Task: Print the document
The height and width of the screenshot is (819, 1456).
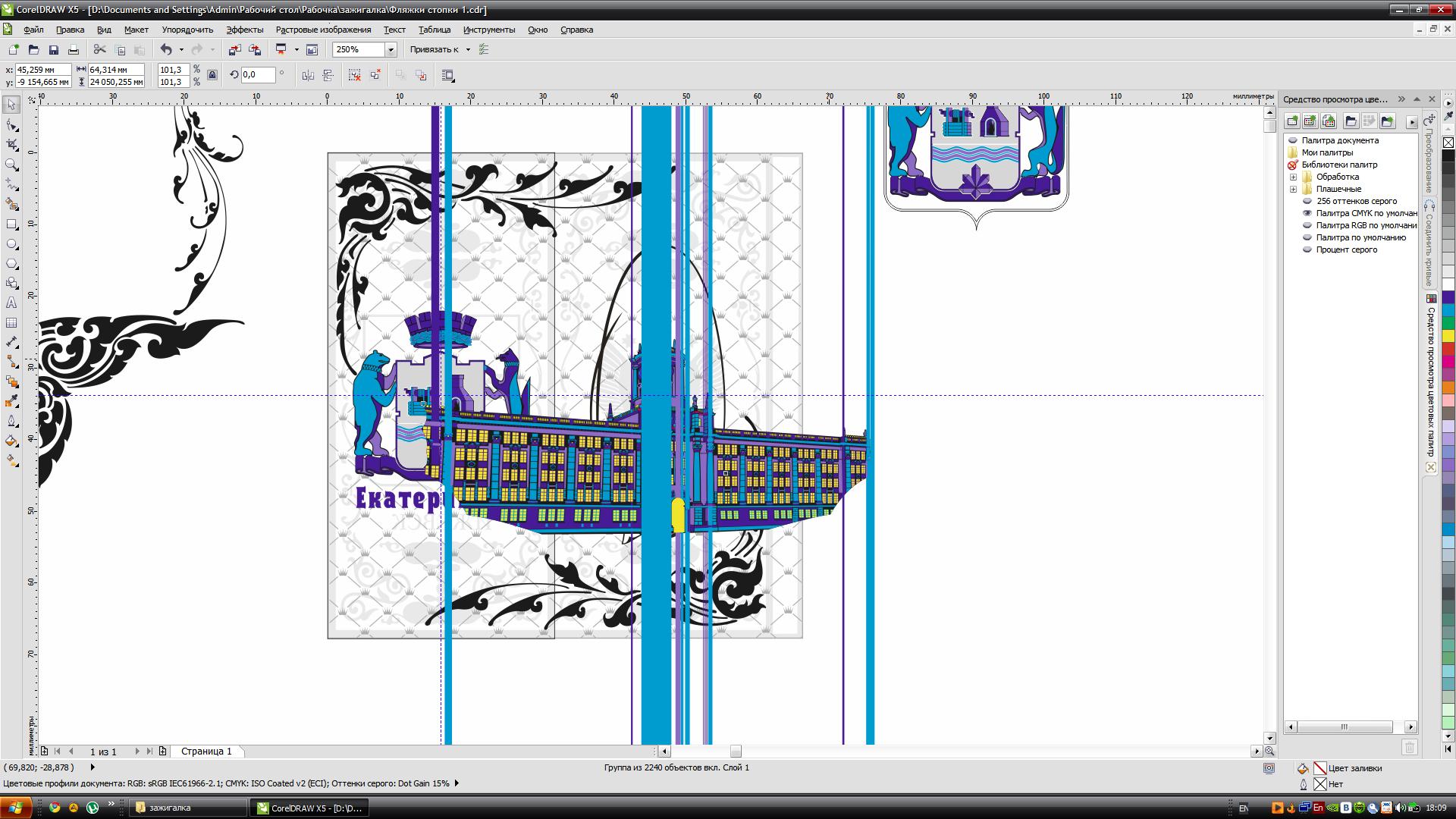Action: (x=73, y=49)
